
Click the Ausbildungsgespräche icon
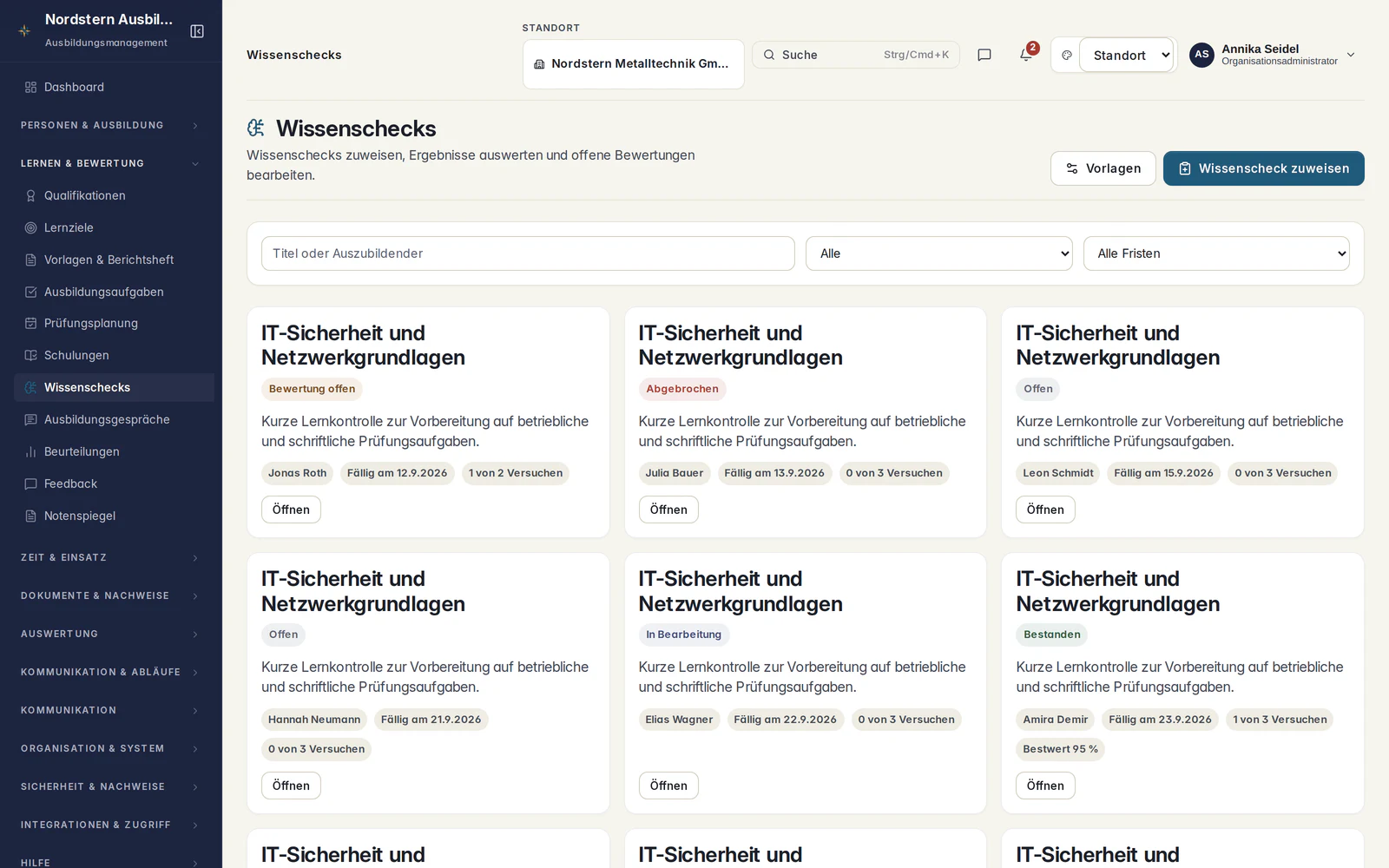point(30,419)
